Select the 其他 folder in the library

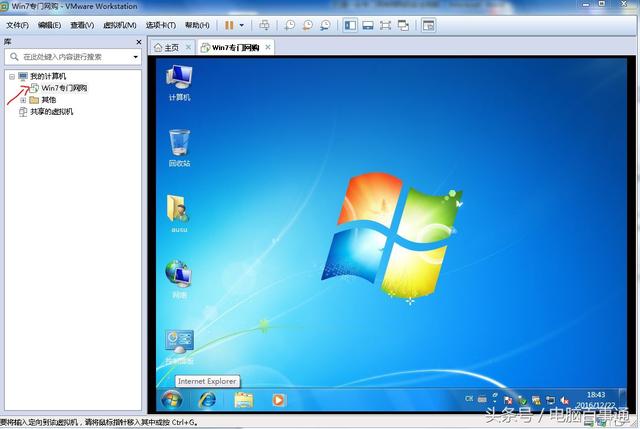point(43,100)
